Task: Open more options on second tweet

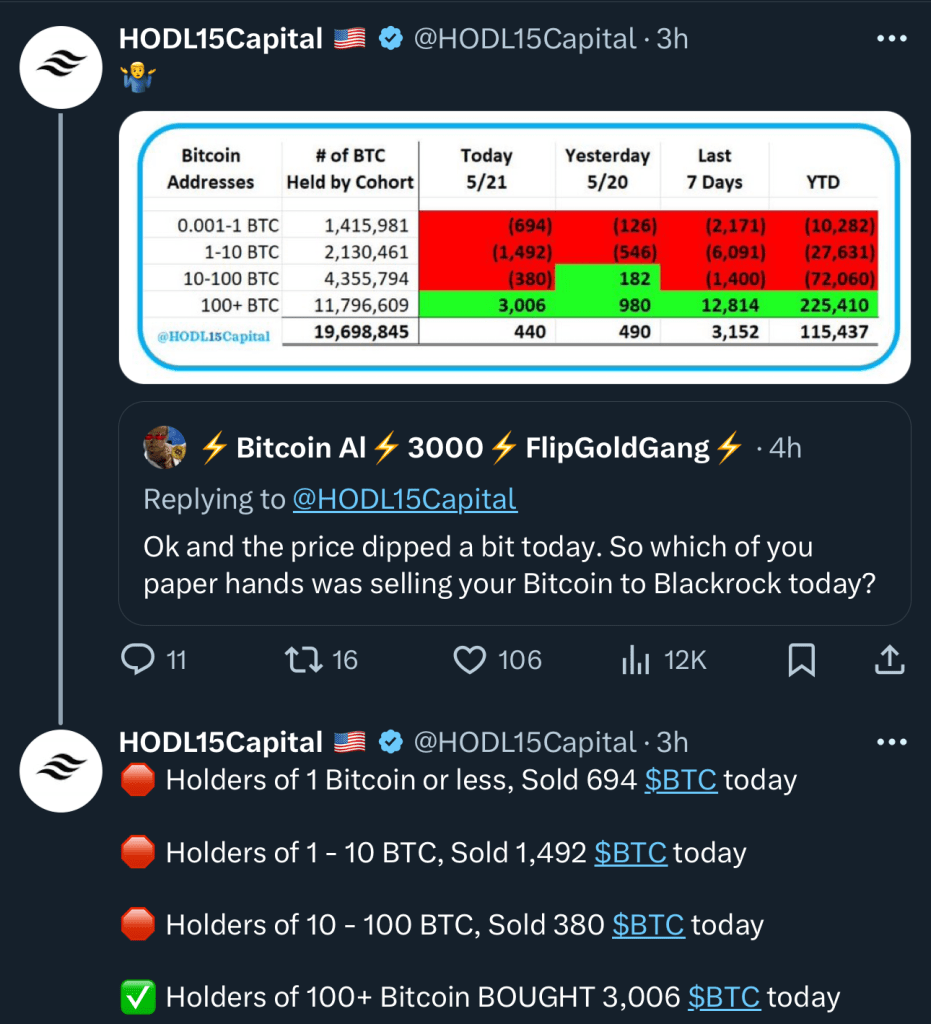Action: coord(890,743)
